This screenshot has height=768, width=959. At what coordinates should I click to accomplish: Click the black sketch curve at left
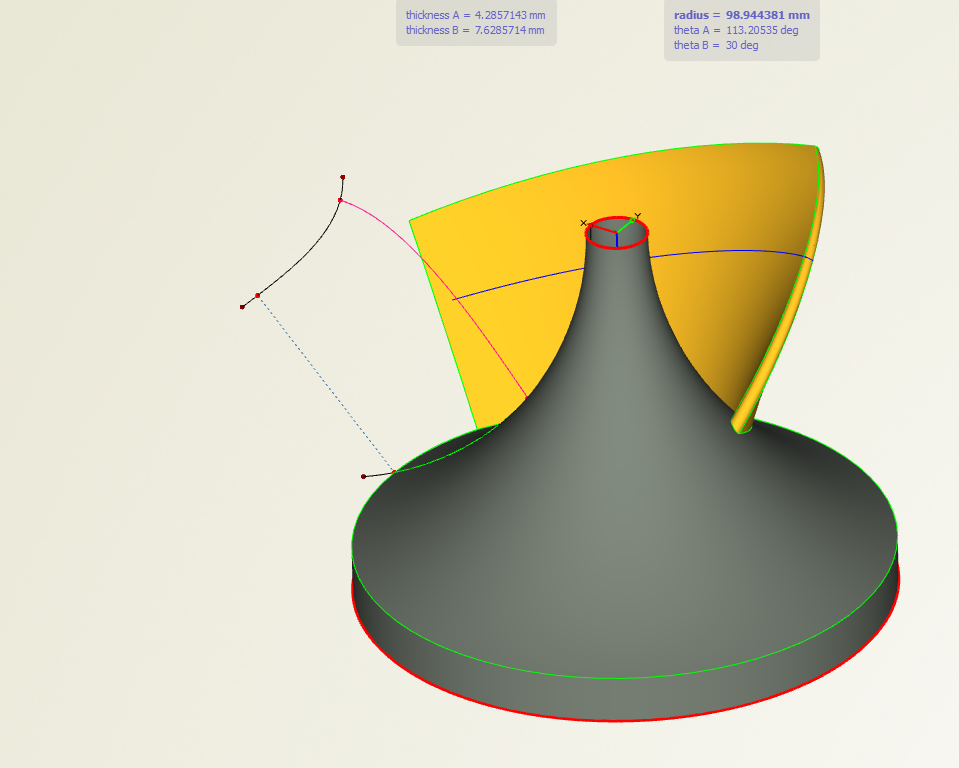(306, 252)
